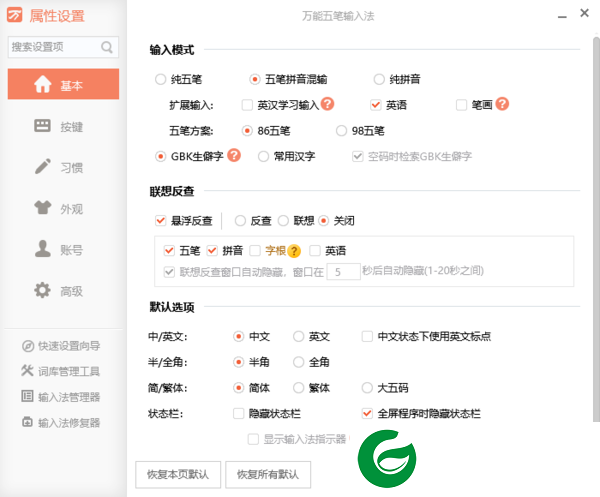Click the compass icon beside 快速设置向导
The image size is (600, 497).
click(x=28, y=346)
